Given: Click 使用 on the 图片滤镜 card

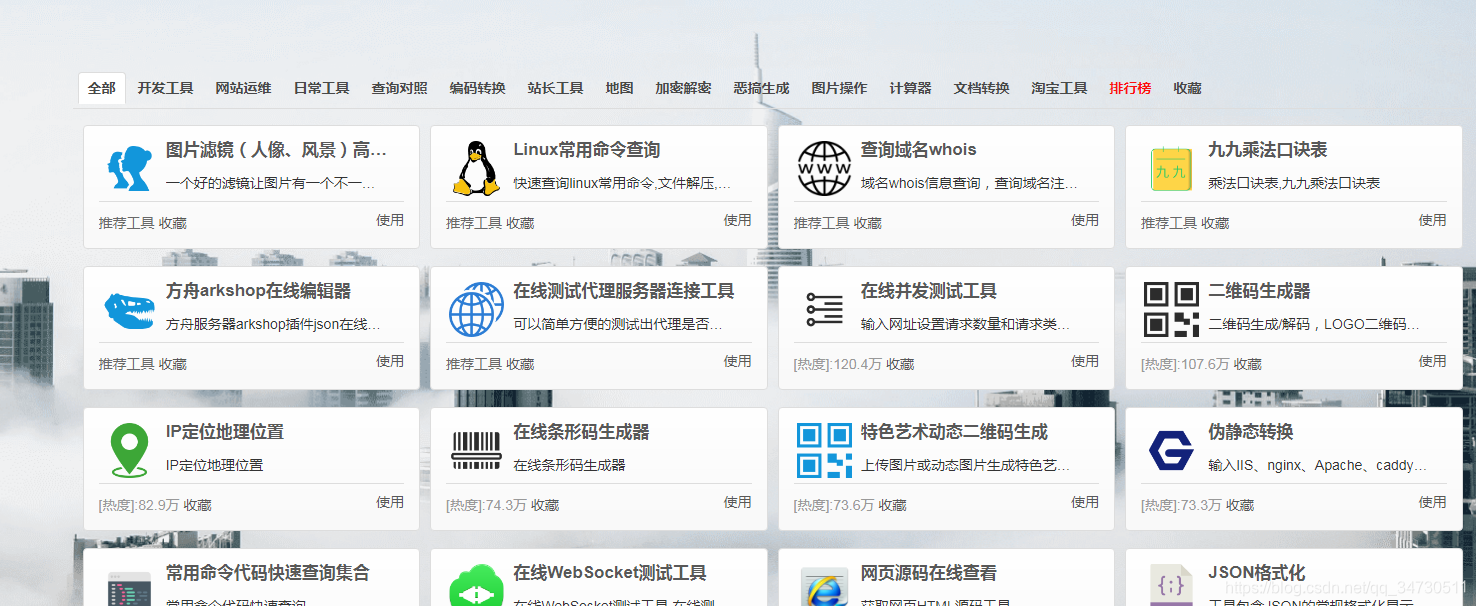Looking at the screenshot, I should pyautogui.click(x=390, y=220).
